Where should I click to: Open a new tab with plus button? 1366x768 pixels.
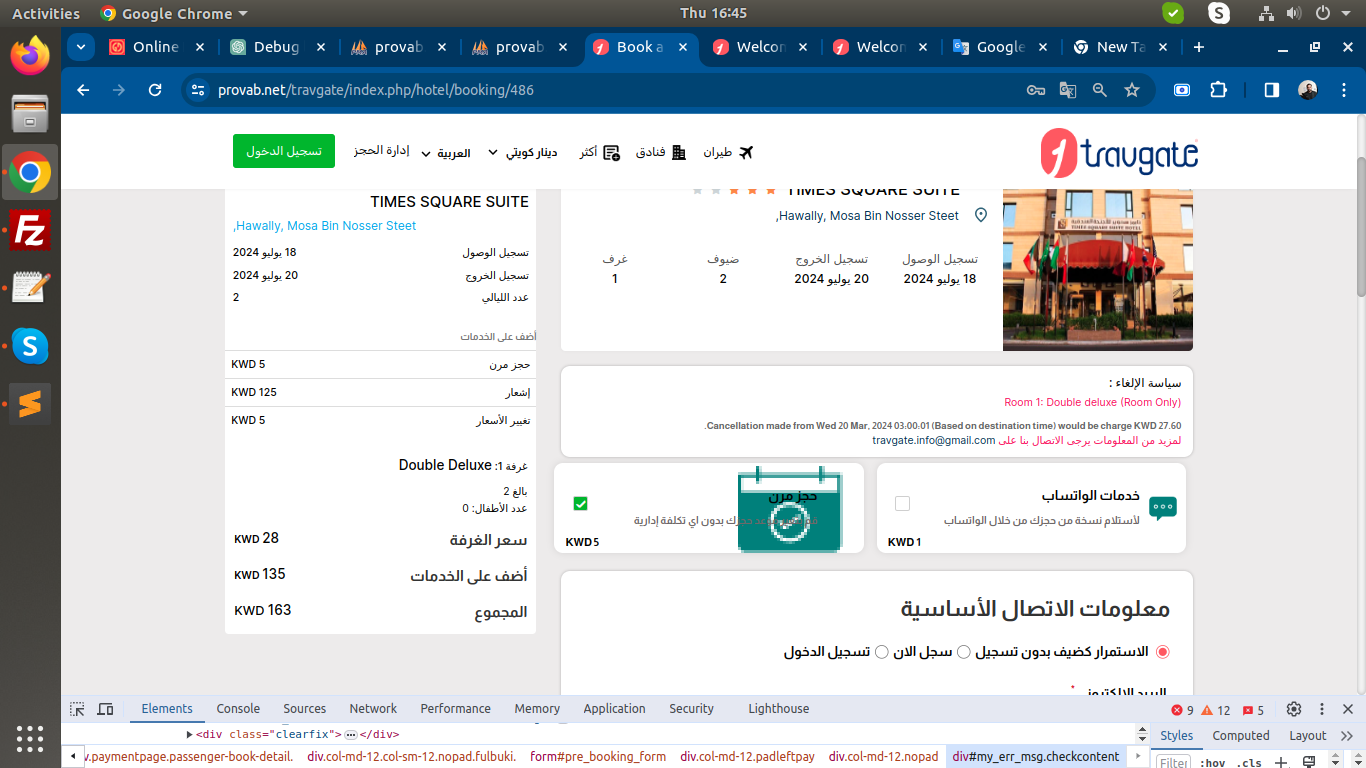click(1199, 47)
